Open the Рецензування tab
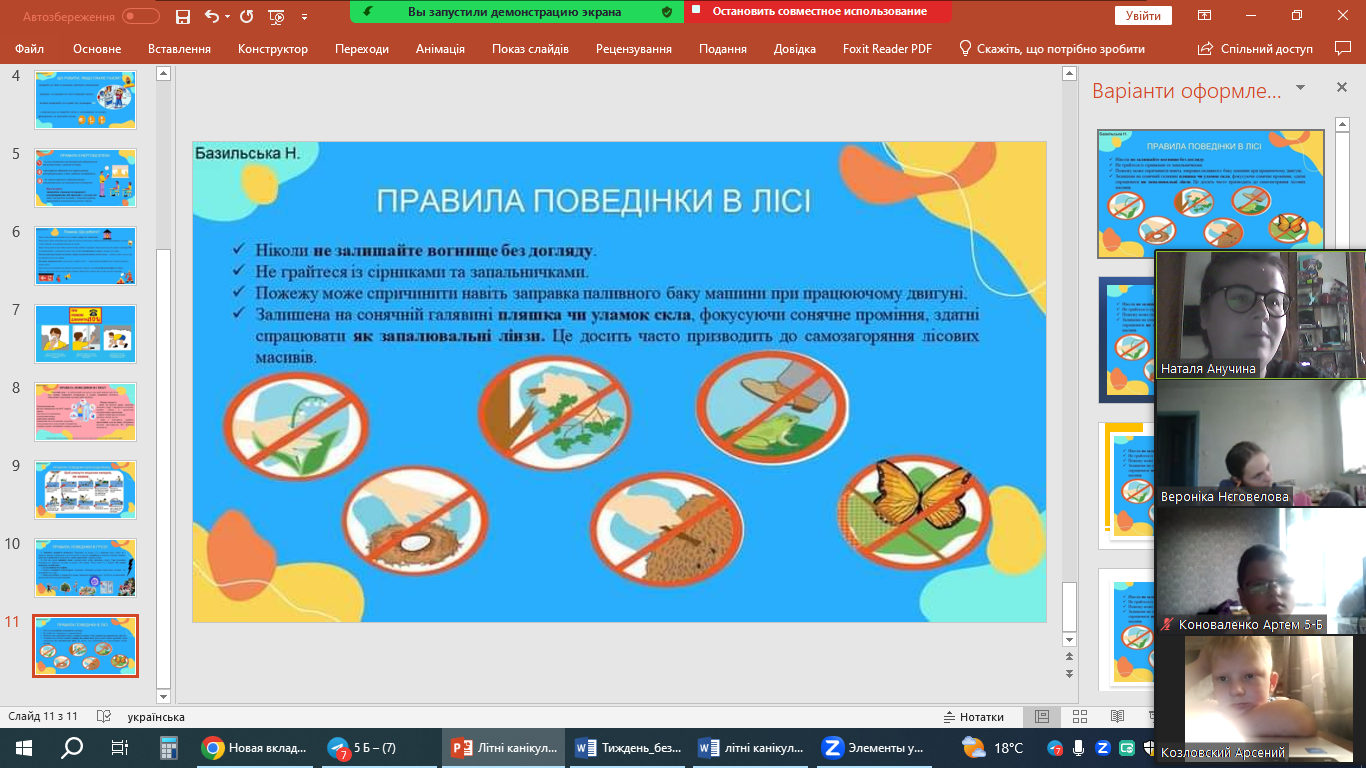 coord(634,48)
